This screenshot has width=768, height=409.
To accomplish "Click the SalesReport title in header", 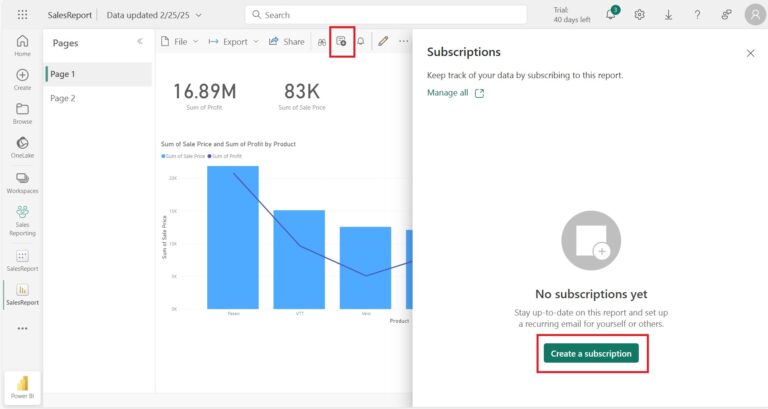I will 70,15.
